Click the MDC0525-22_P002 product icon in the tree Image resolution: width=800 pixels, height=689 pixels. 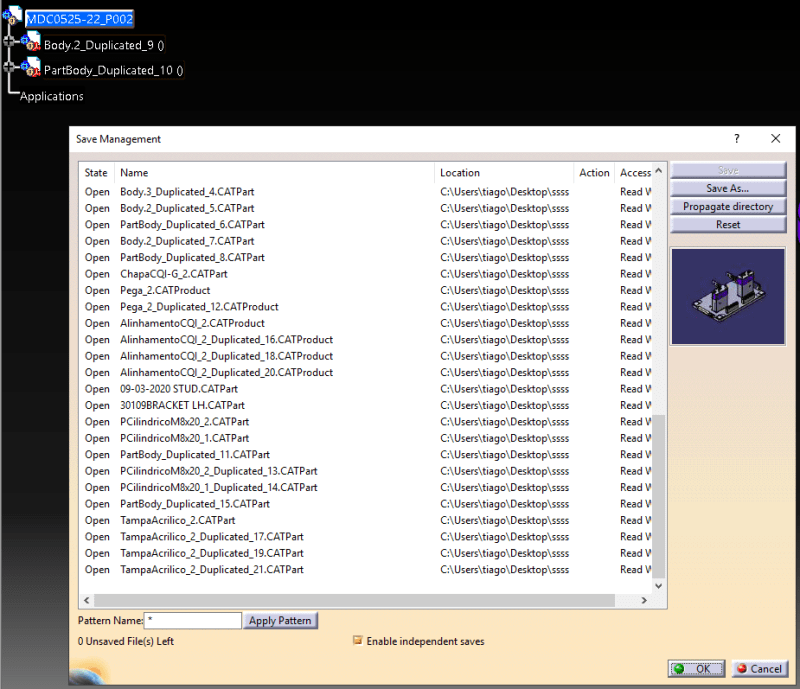(x=12, y=16)
